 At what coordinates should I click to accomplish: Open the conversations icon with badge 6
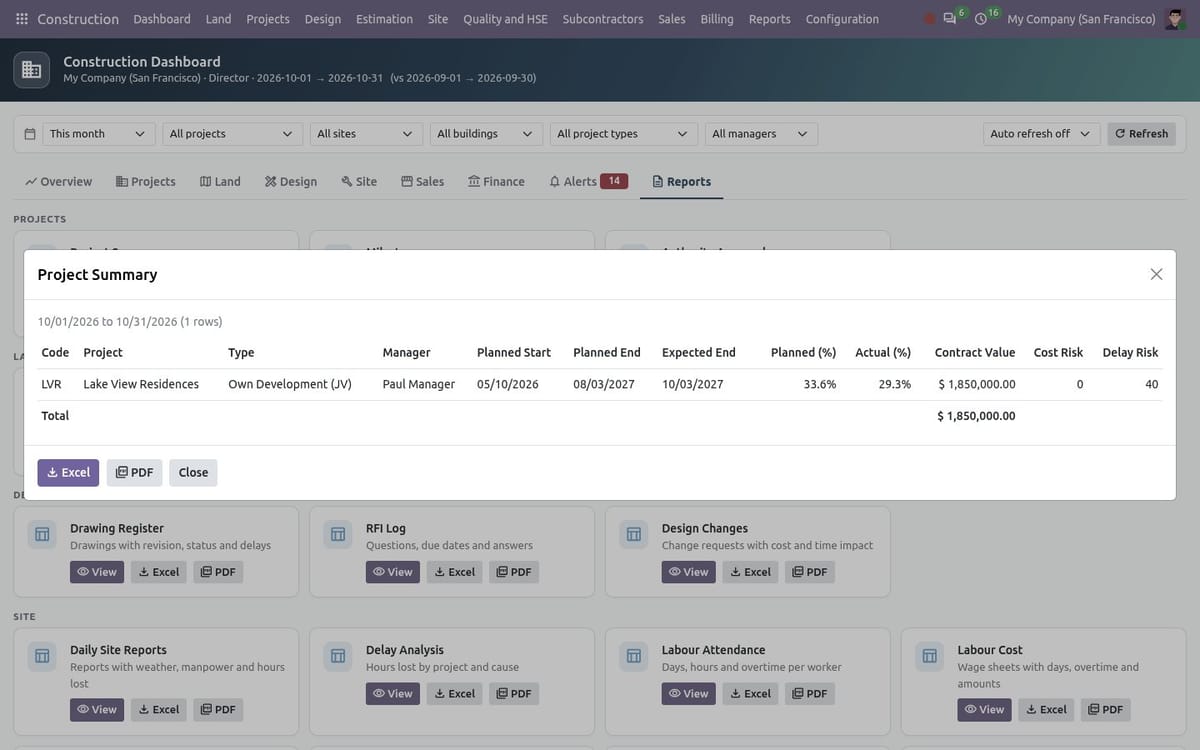point(950,19)
